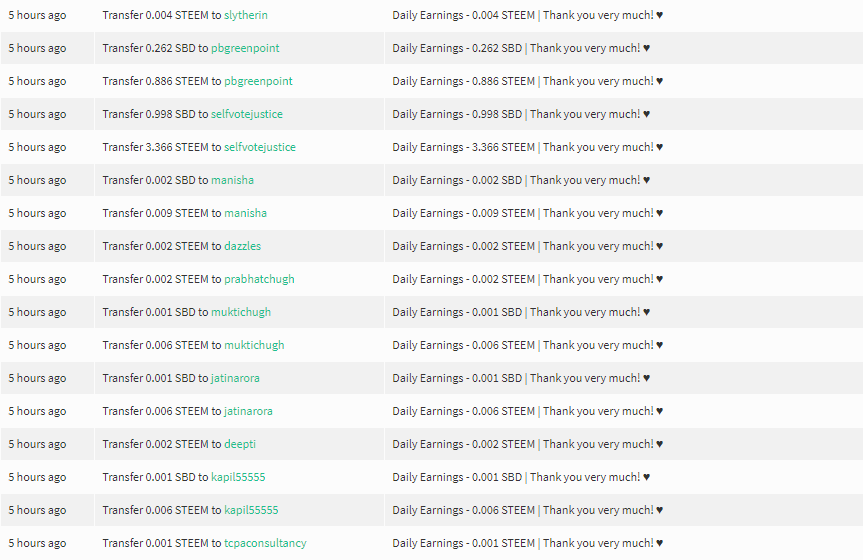Image resolution: width=863 pixels, height=560 pixels.
Task: Open kapil55555 link in 0.001 SBD transfer
Action: pos(238,477)
